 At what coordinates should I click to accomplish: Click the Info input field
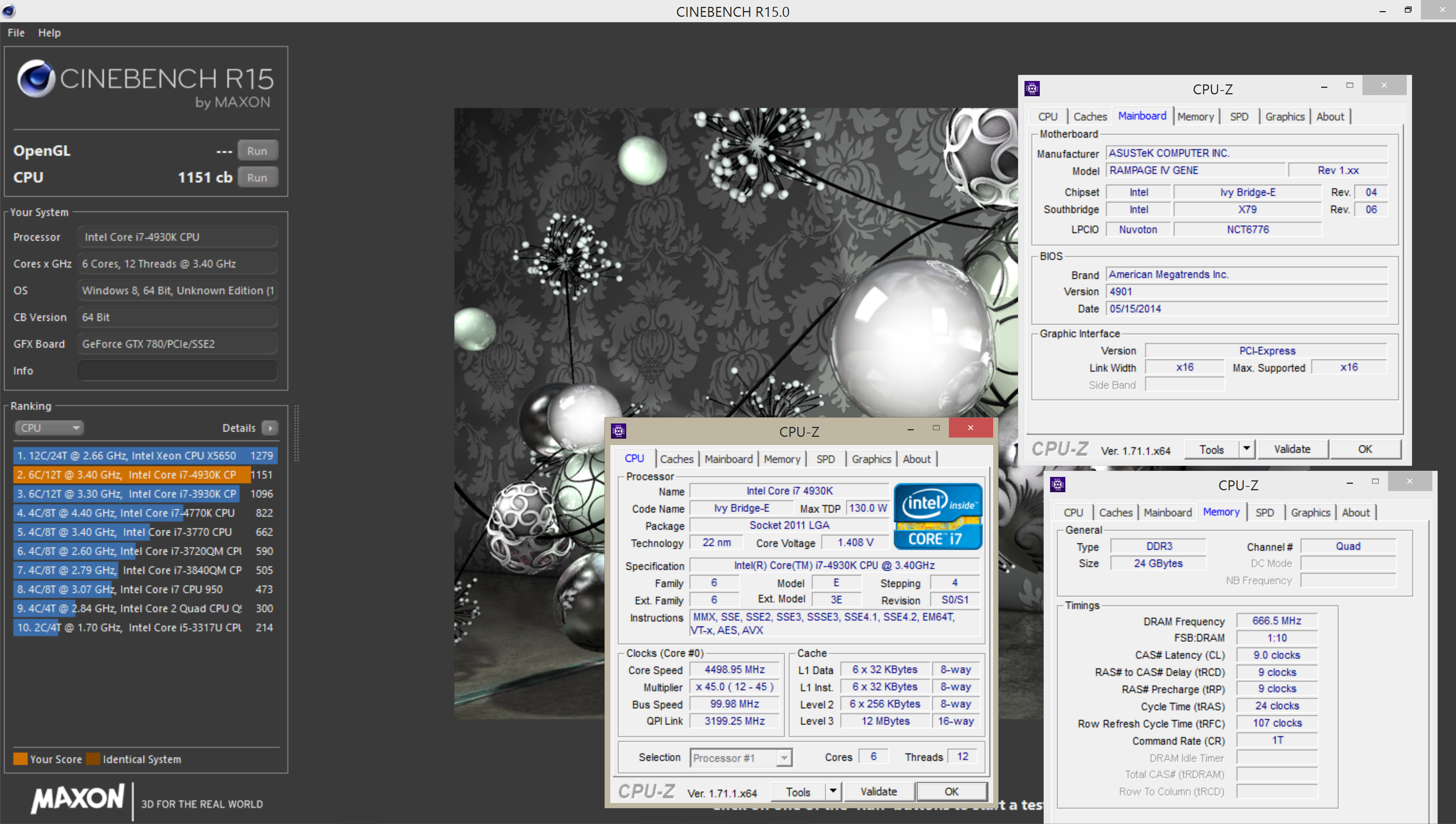177,371
